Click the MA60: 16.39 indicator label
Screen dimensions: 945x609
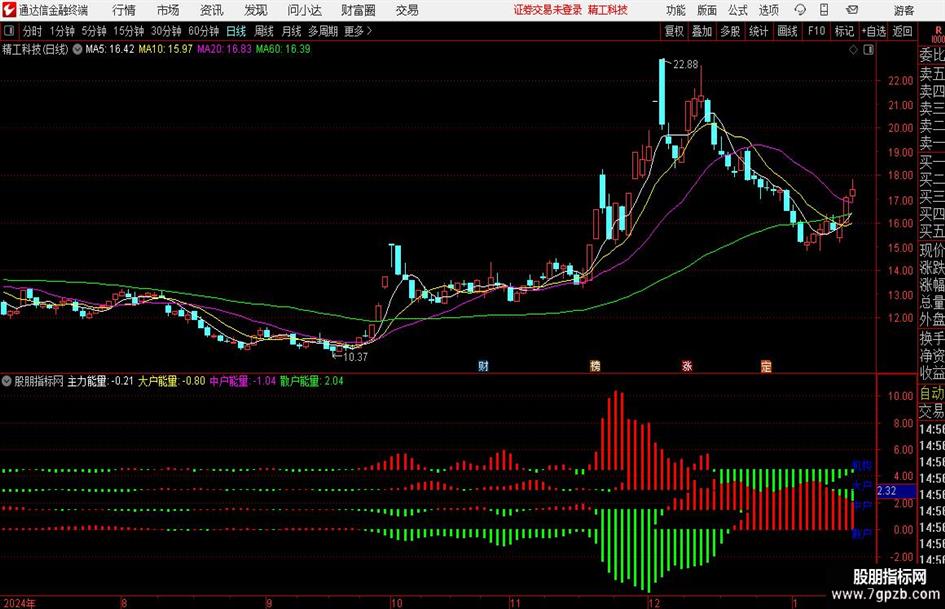(x=283, y=49)
